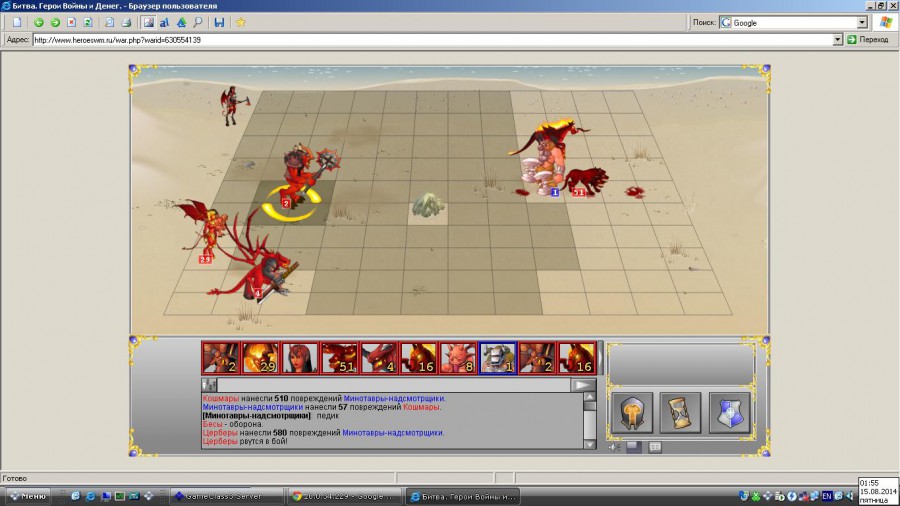Refresh the page using the green reload icon
Image resolution: width=900 pixels, height=506 pixels.
(x=88, y=22)
